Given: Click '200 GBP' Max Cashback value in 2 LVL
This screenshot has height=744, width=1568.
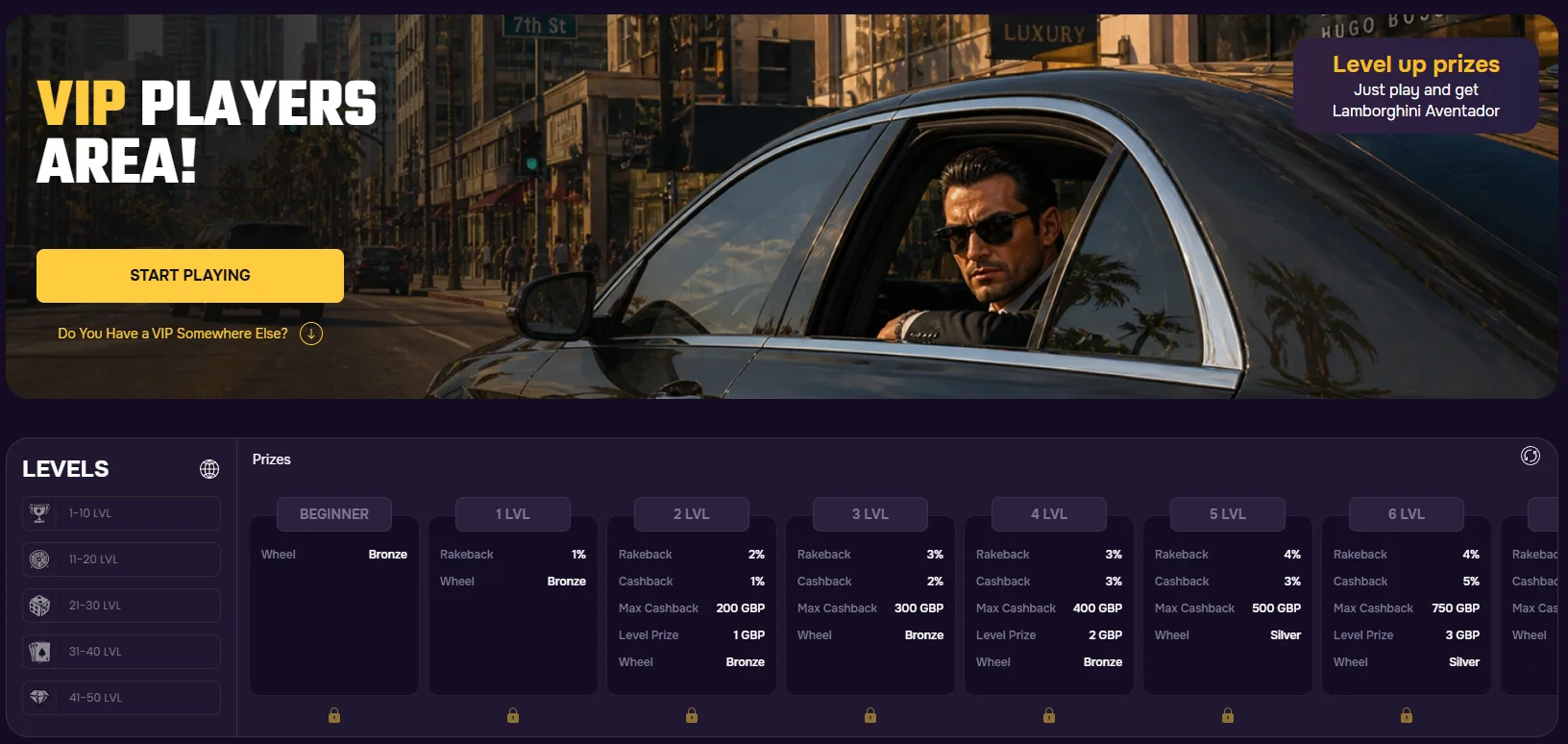Looking at the screenshot, I should pos(741,608).
